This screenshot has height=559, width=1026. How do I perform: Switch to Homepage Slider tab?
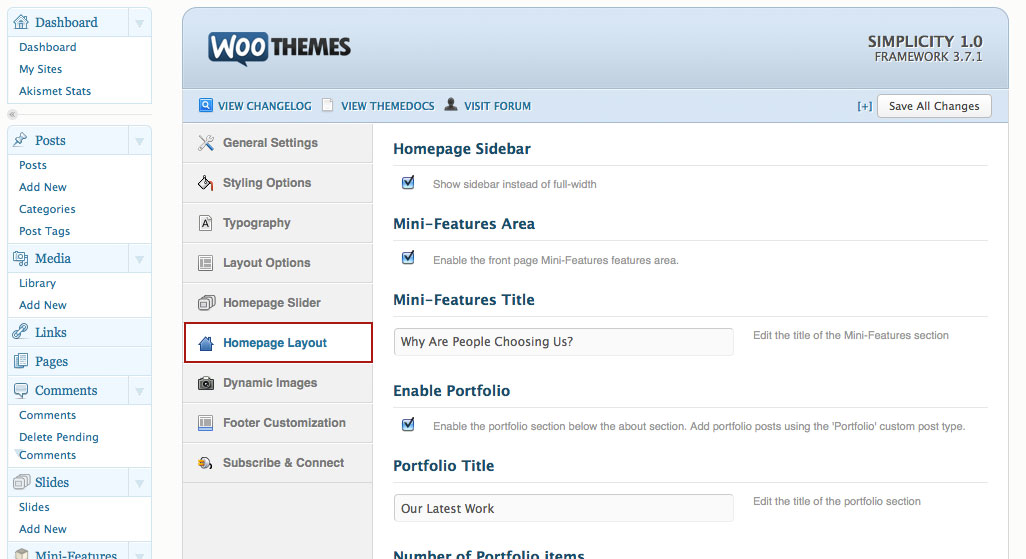(271, 303)
